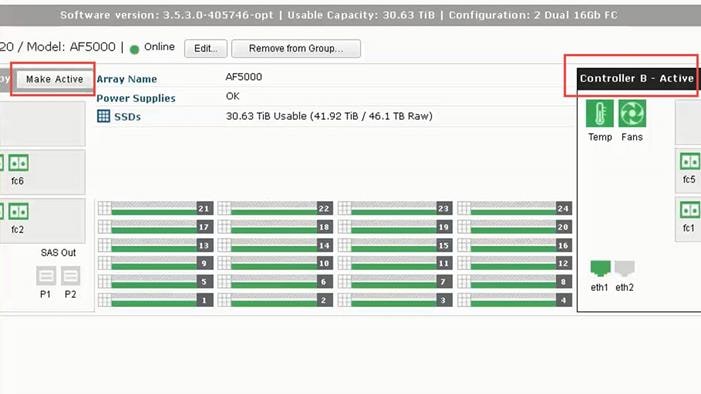Select SSD drive slot 12

[x=515, y=263]
